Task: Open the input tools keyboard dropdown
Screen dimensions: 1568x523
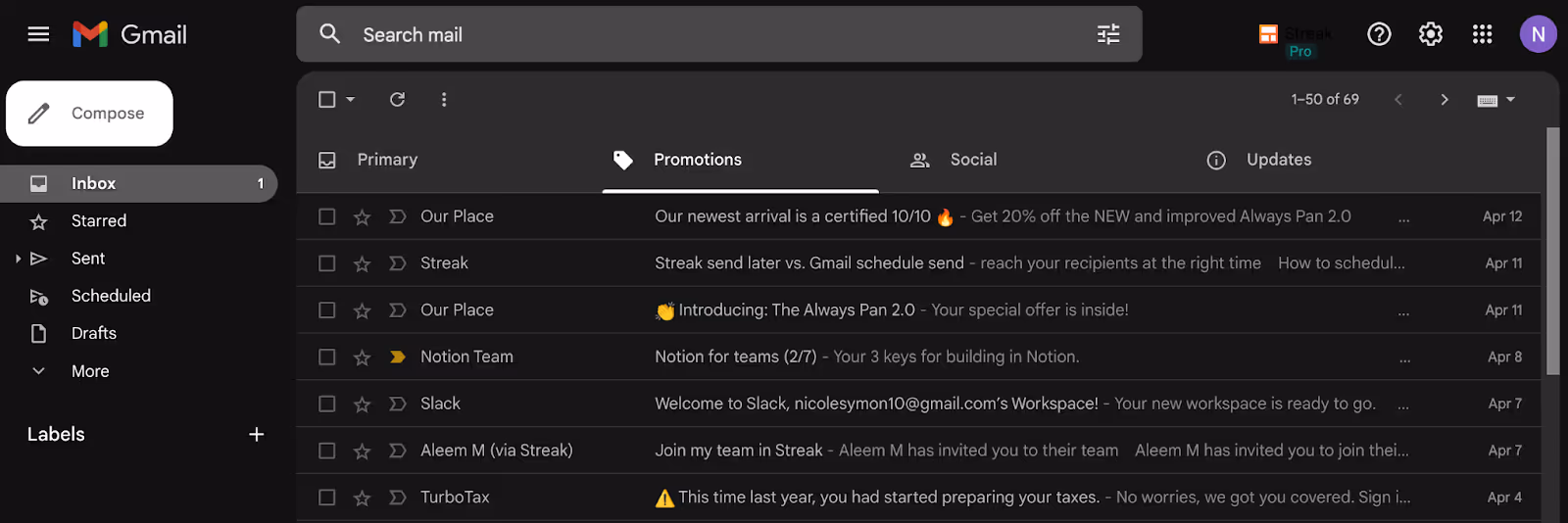Action: [1496, 100]
